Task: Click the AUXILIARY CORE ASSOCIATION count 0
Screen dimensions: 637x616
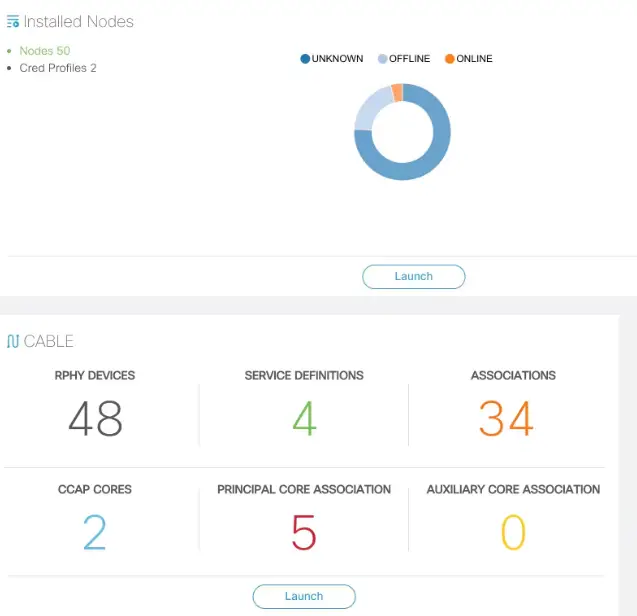Action: (513, 532)
